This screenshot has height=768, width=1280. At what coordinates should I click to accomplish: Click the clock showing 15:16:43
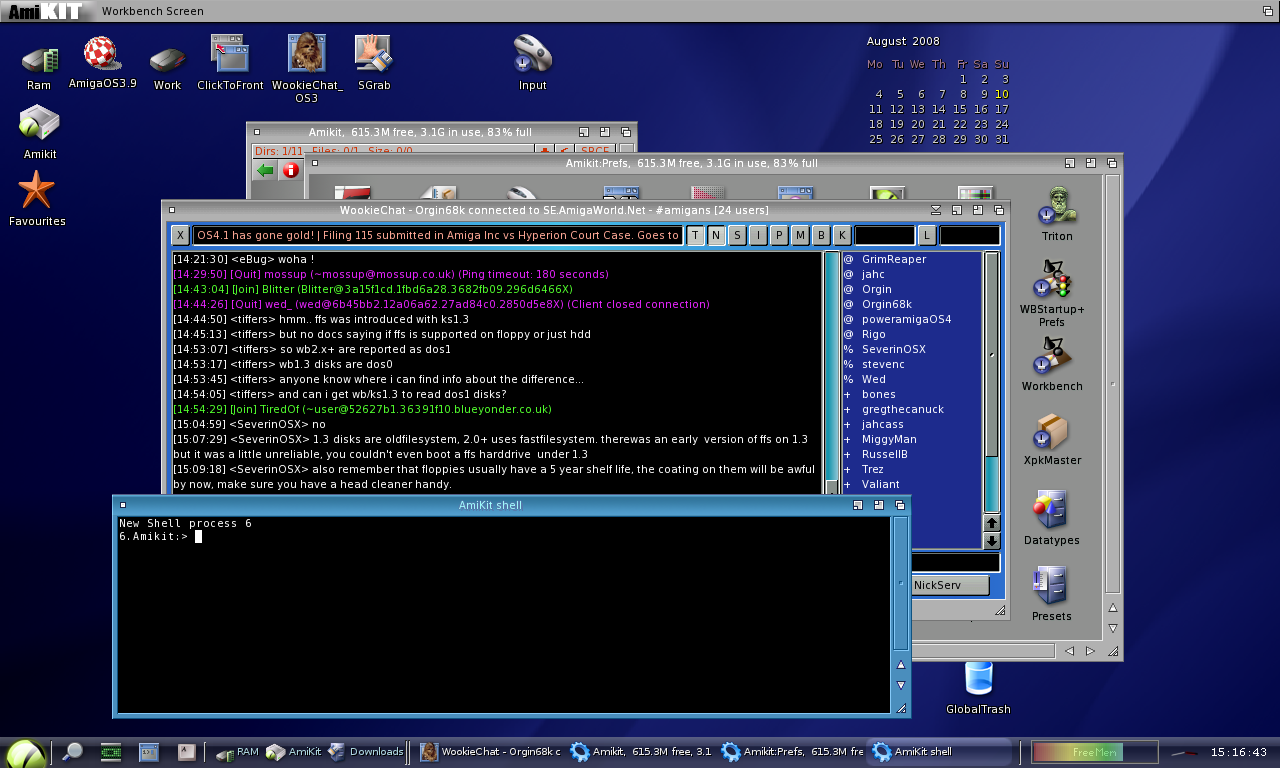(x=1239, y=752)
